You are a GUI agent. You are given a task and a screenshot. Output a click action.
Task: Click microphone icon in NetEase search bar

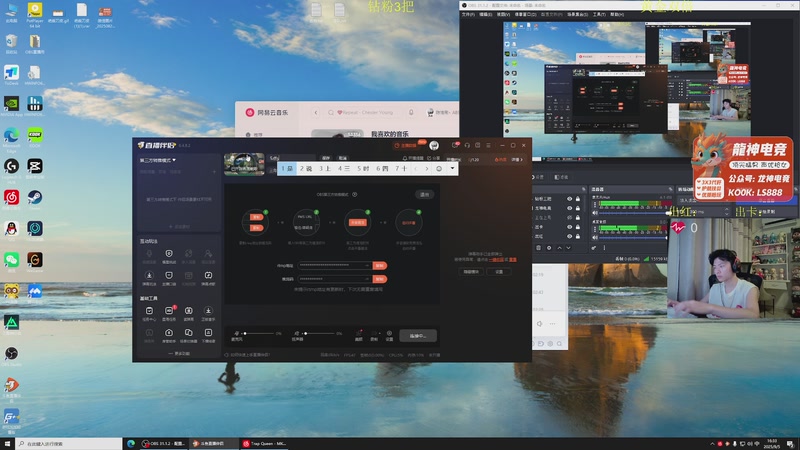411,112
